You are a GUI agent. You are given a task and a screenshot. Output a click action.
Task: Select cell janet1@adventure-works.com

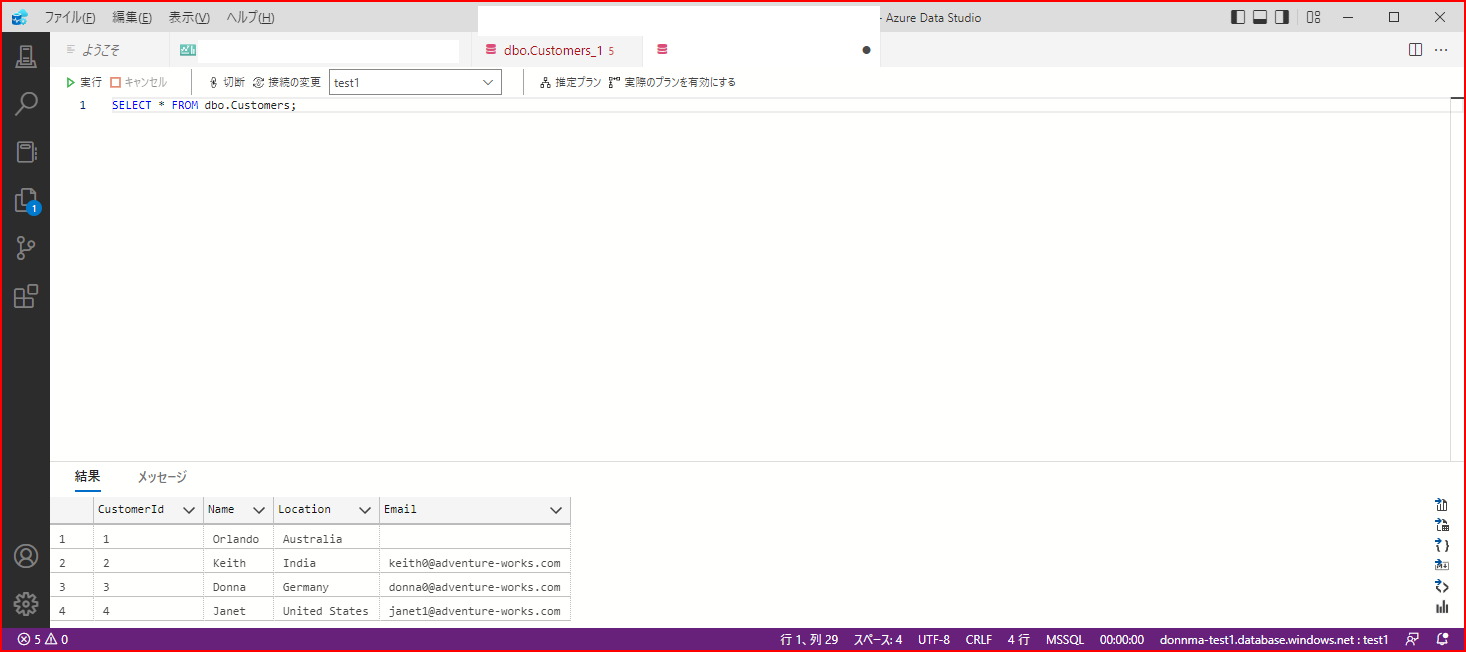tap(475, 611)
